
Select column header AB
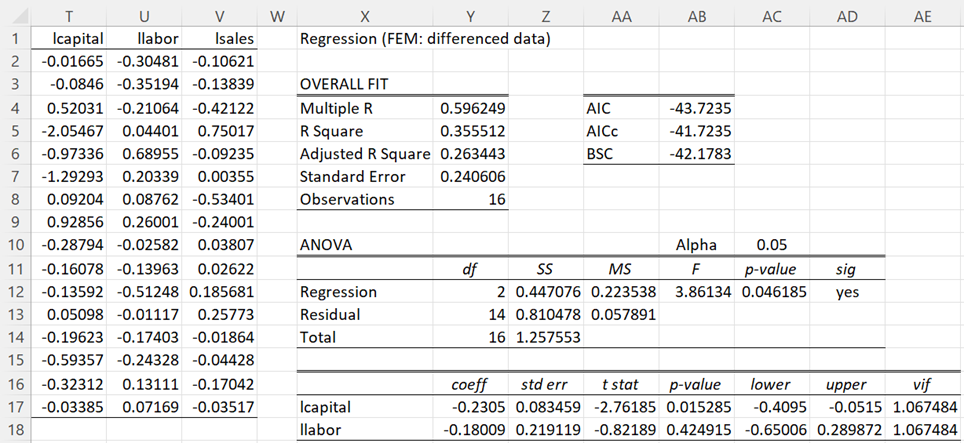tap(697, 17)
